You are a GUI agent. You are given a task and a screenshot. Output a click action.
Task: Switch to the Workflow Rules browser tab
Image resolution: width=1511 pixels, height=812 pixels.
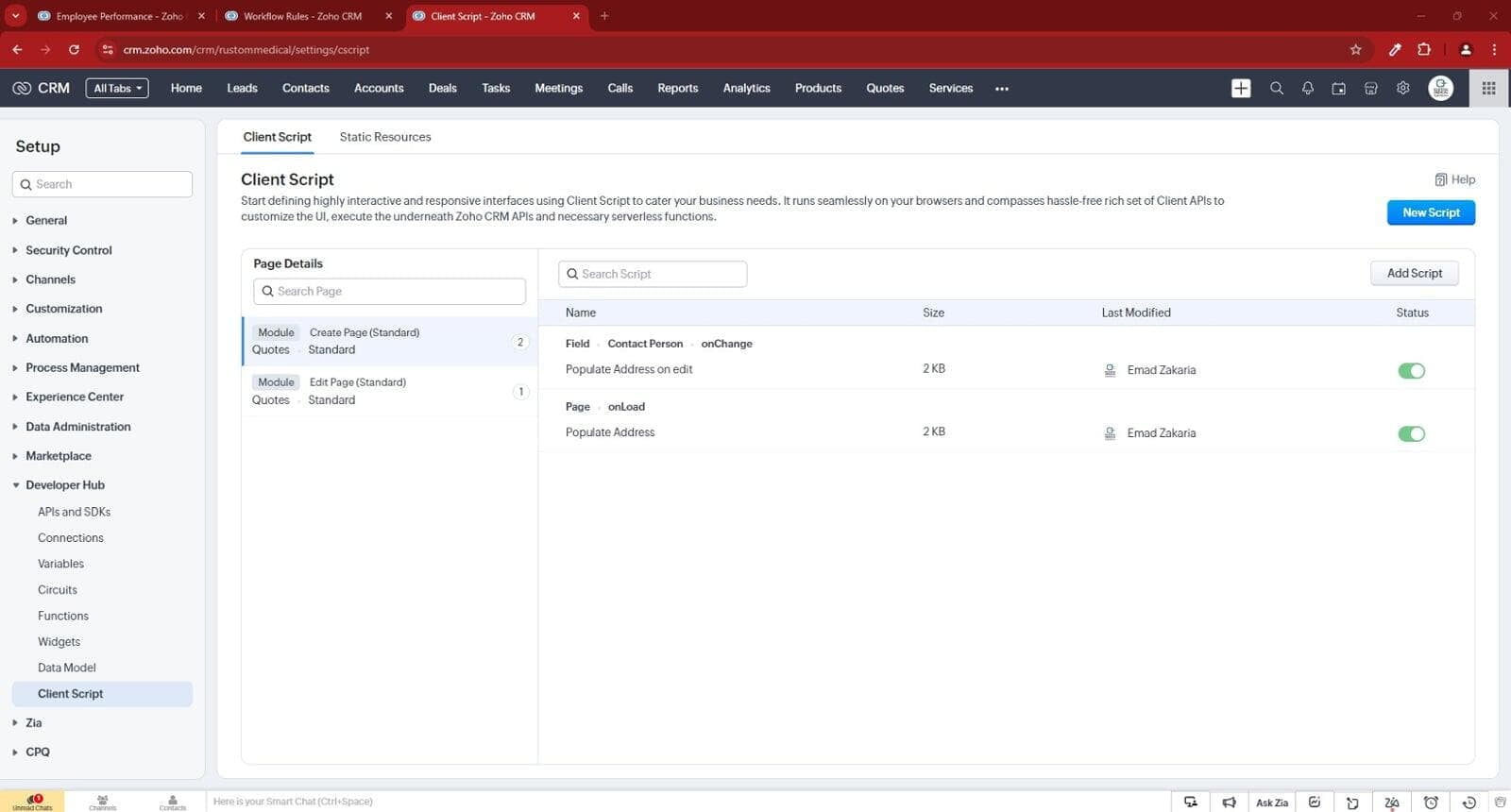click(x=302, y=16)
